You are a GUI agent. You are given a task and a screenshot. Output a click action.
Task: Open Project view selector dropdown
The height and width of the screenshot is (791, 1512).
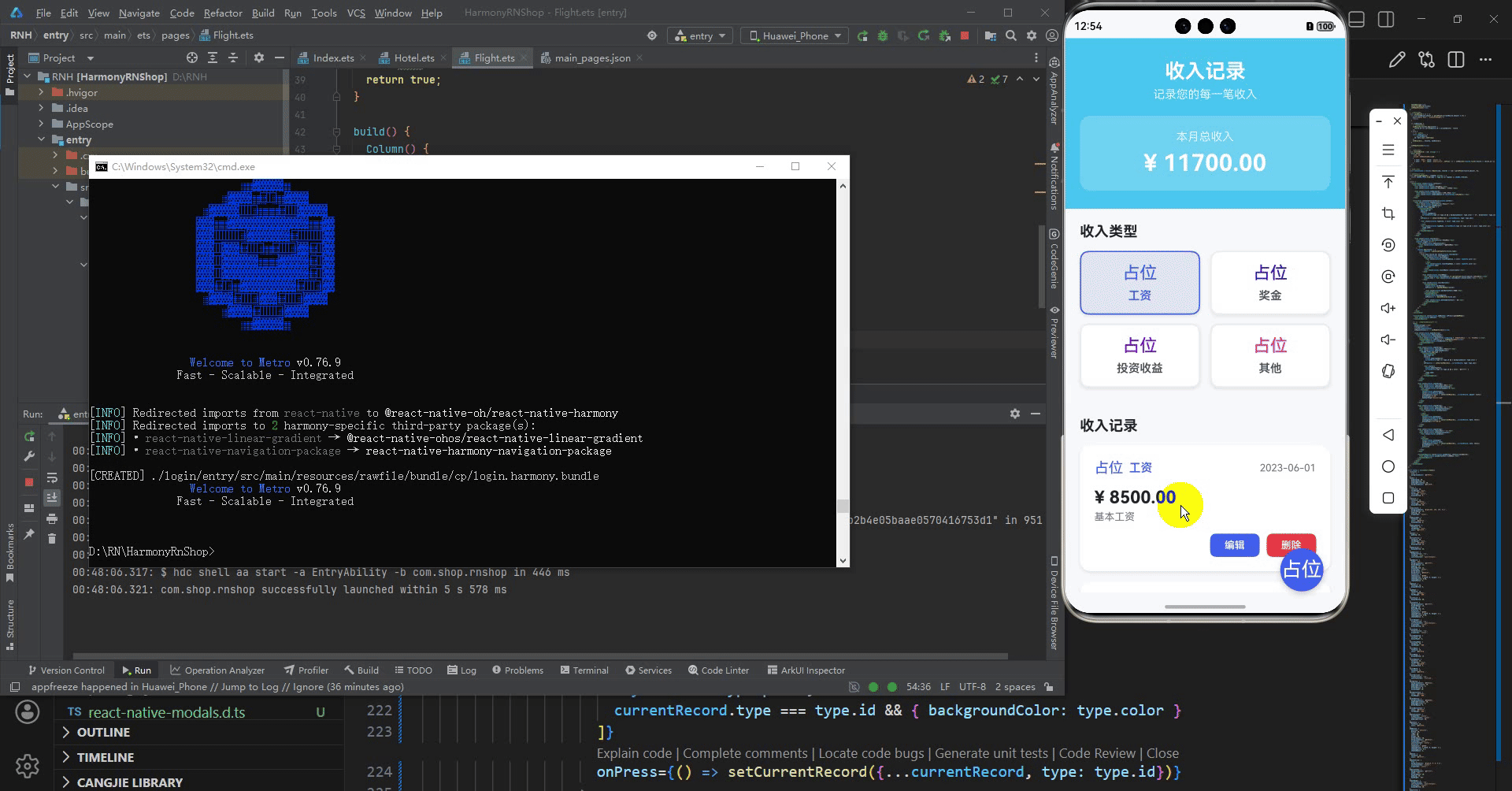point(61,58)
